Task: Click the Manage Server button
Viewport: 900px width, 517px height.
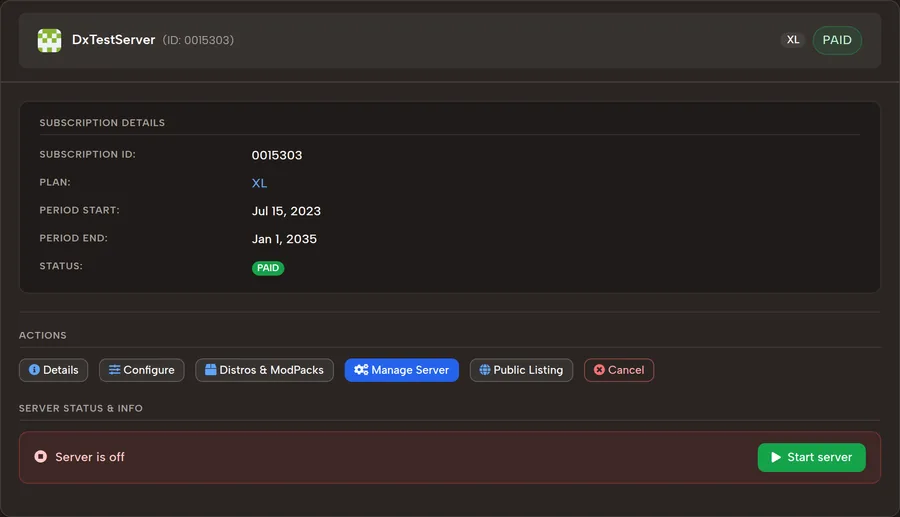Action: click(401, 370)
